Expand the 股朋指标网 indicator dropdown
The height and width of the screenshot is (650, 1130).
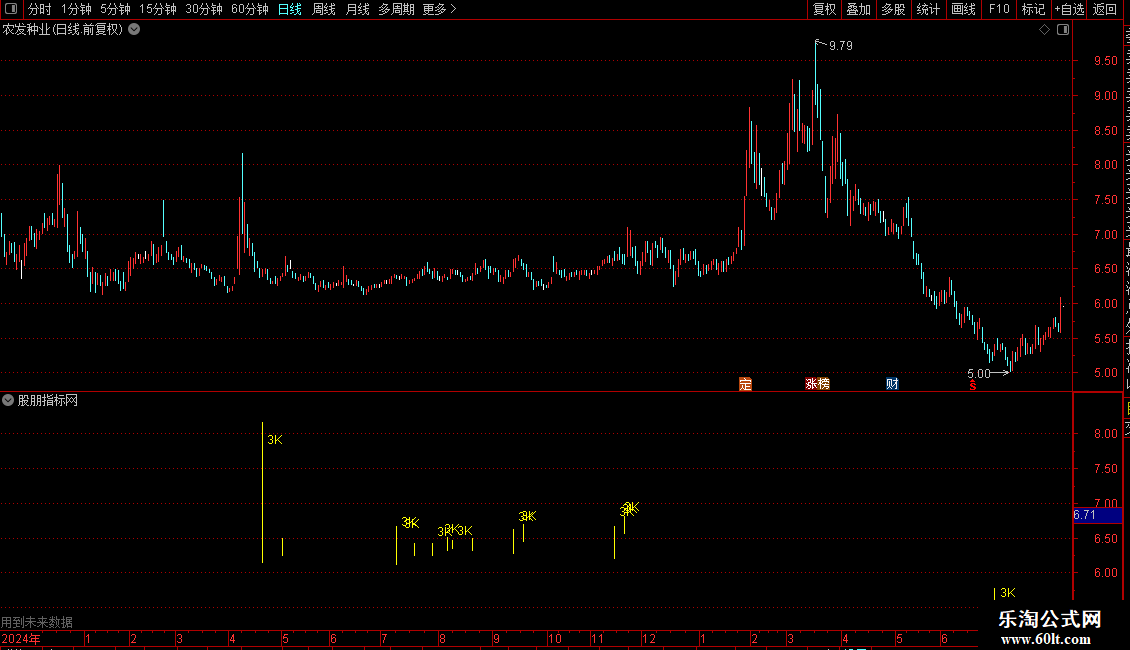point(8,400)
